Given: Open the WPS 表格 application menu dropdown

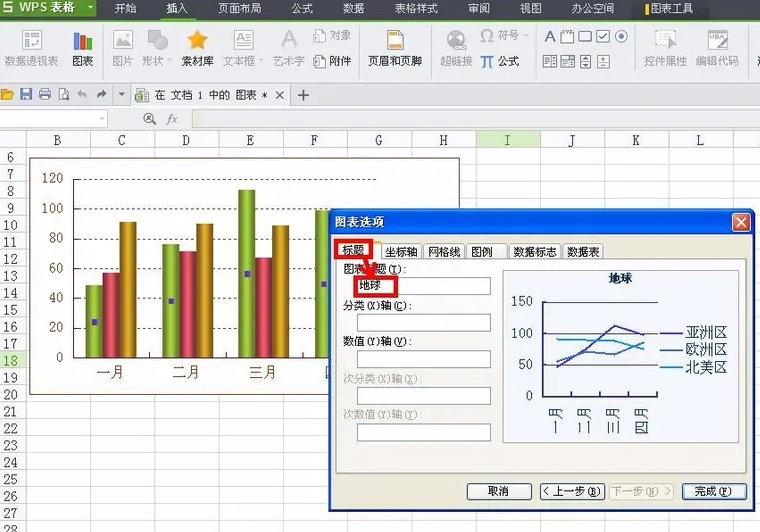Looking at the screenshot, I should [x=91, y=7].
